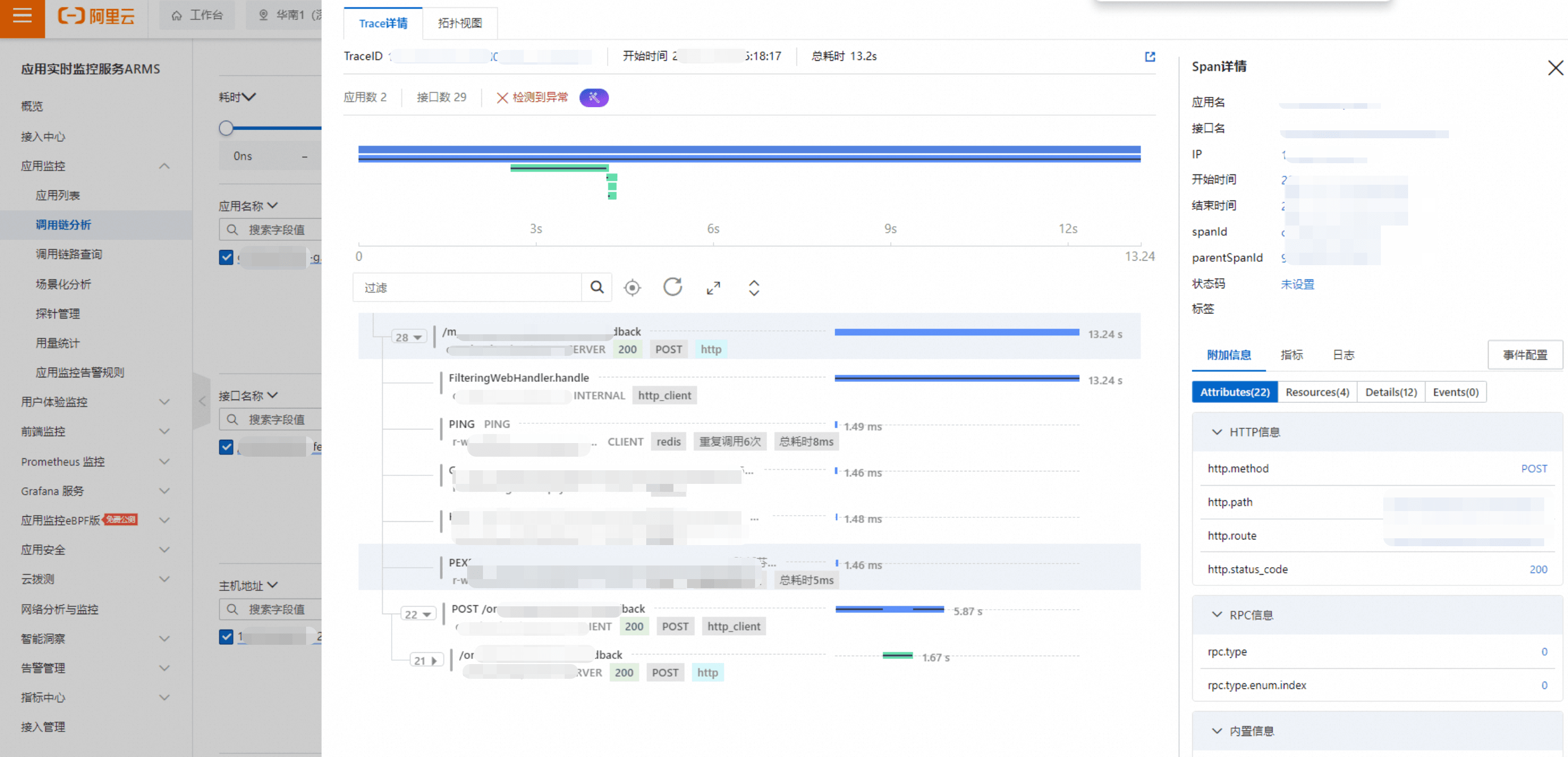Click the filter search magnifier icon
1568x757 pixels.
596,287
